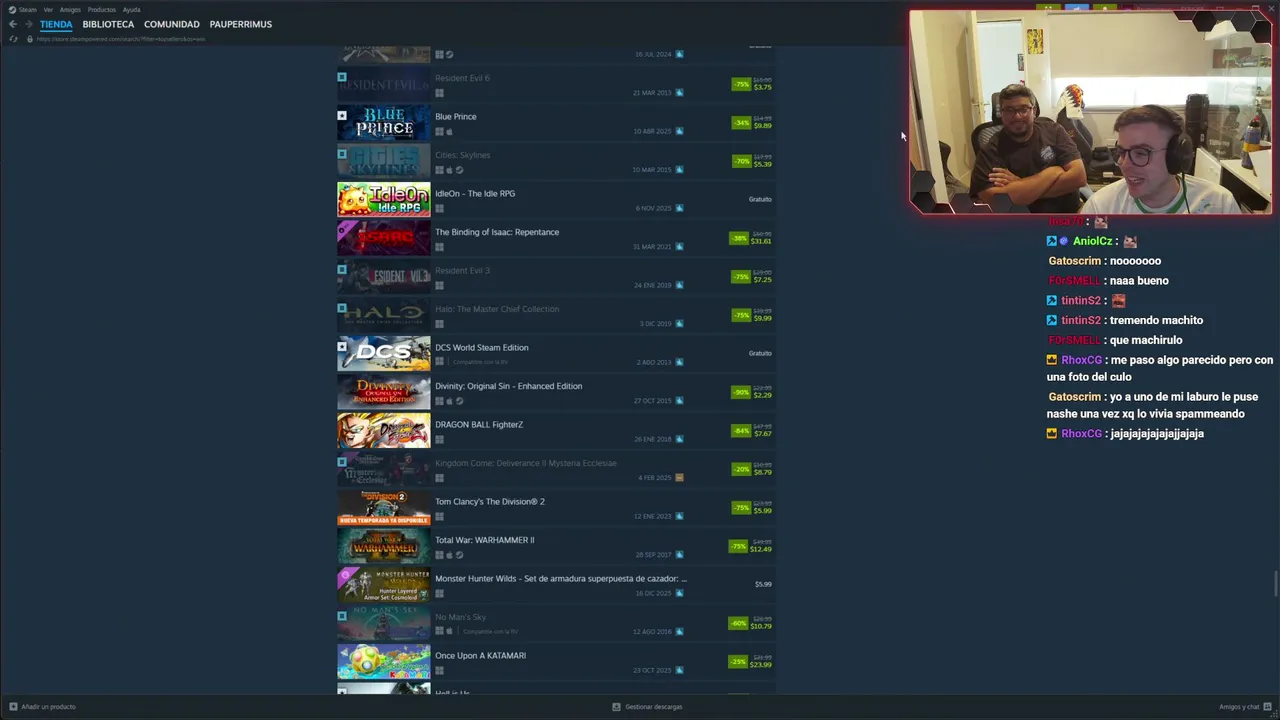Click the Windows icon under Once Upon A KATAMARI
This screenshot has height=720, width=1280.
click(x=439, y=670)
